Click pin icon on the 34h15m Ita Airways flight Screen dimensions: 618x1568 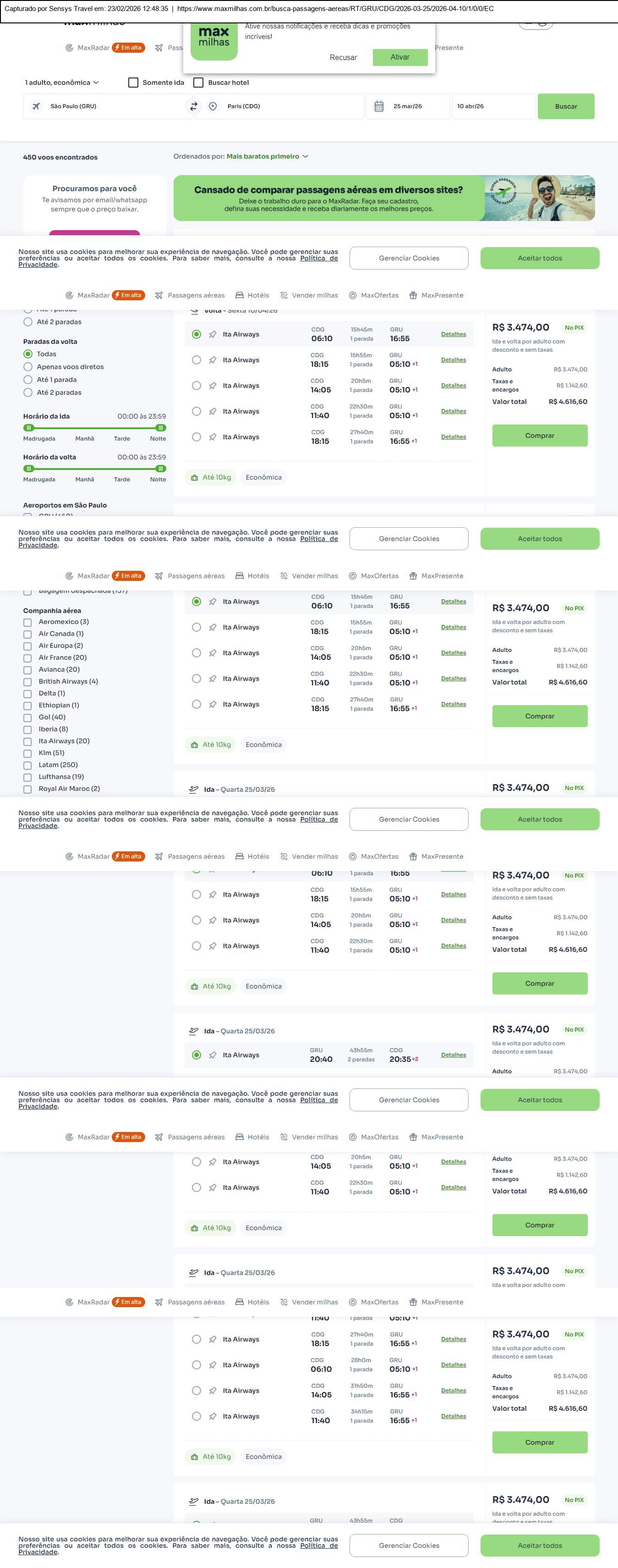[x=212, y=1416]
